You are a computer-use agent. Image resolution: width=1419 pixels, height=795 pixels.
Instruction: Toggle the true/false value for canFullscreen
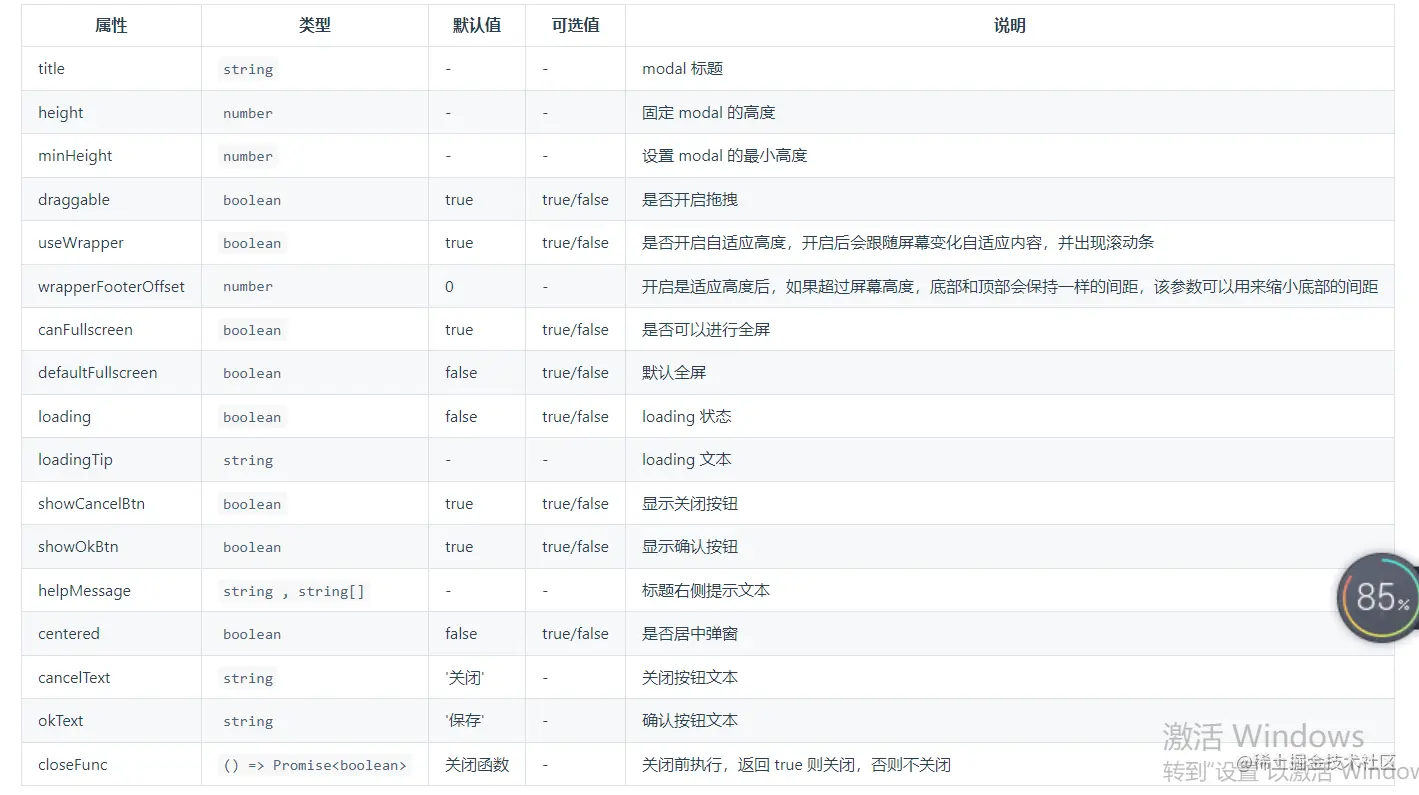[x=575, y=329]
